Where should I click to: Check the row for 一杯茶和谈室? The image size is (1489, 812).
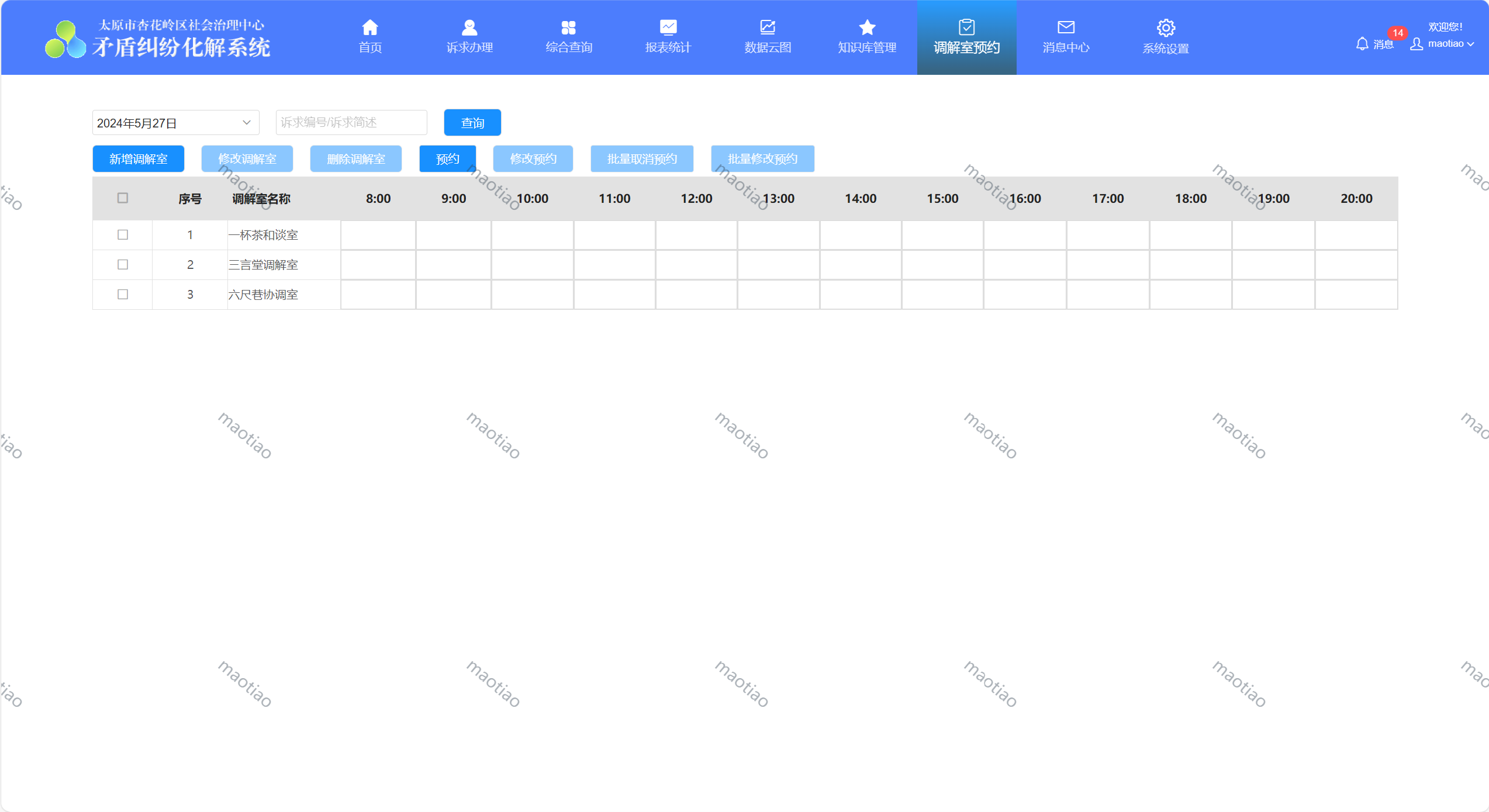pyautogui.click(x=123, y=234)
